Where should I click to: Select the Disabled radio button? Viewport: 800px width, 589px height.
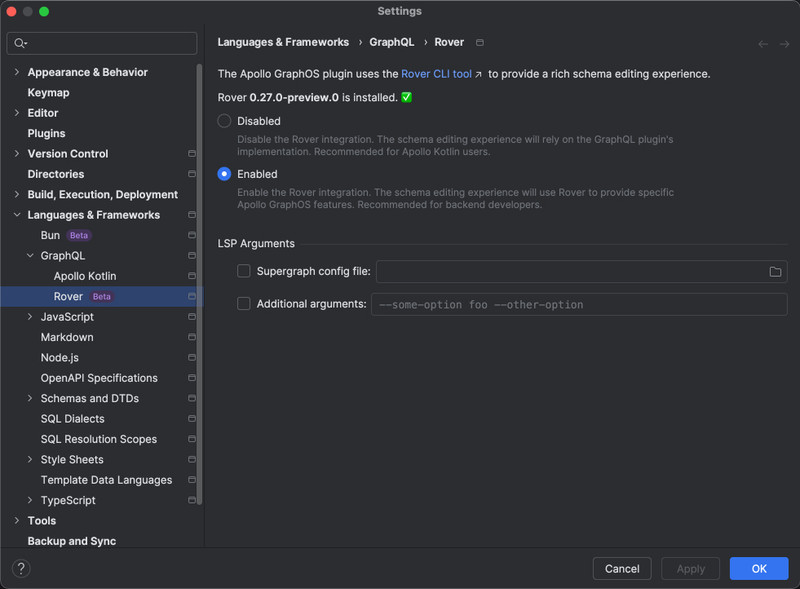[x=224, y=121]
